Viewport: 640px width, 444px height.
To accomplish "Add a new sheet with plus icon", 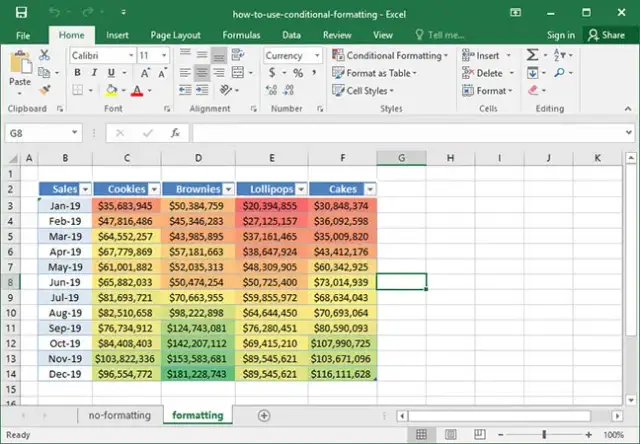I will tap(264, 415).
